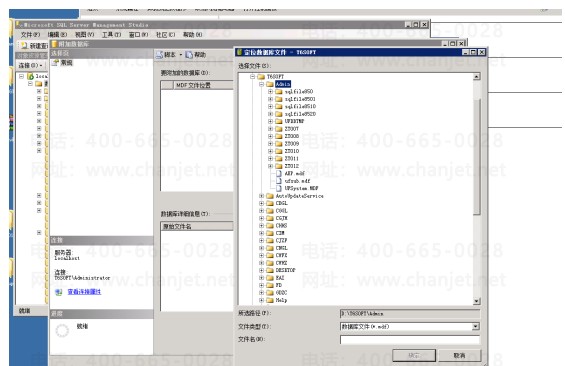Click the New Query (新建查询) toolbar icon
Image resolution: width=565 pixels, height=366 pixels.
pos(24,45)
